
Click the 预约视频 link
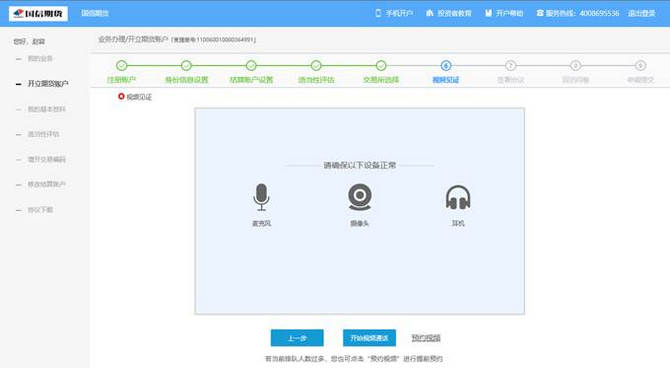point(426,338)
